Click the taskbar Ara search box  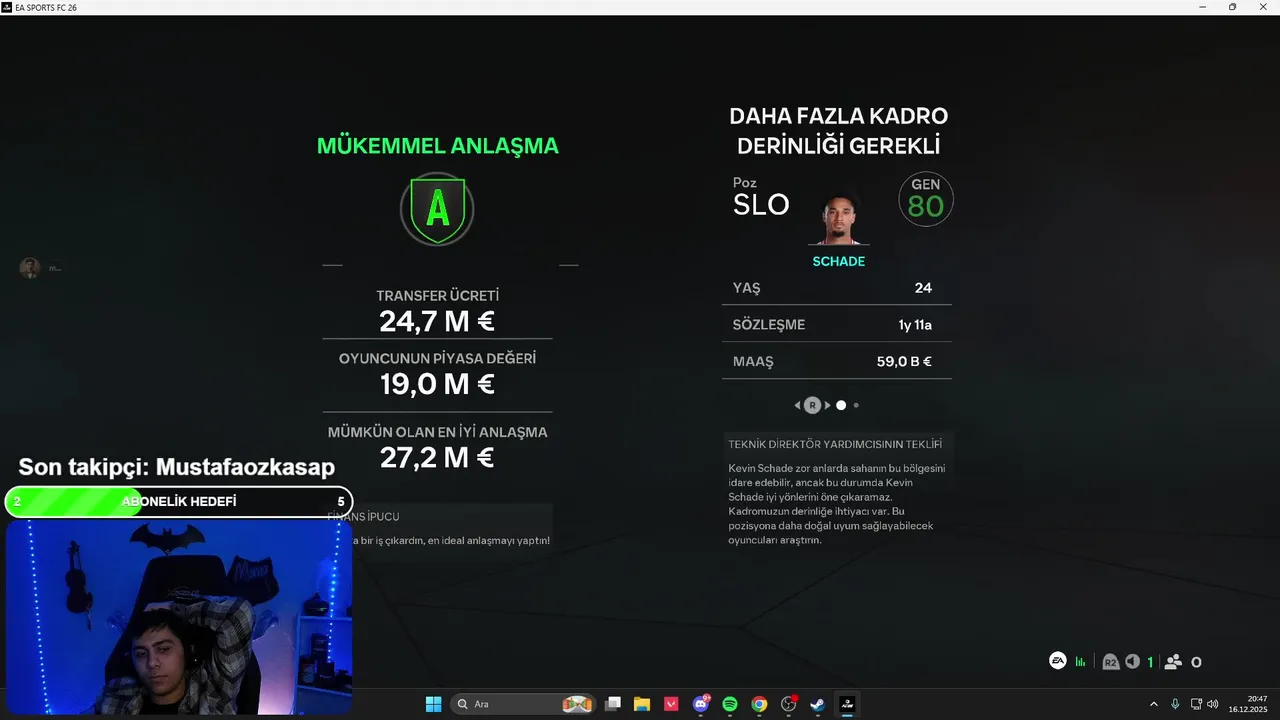tap(523, 704)
